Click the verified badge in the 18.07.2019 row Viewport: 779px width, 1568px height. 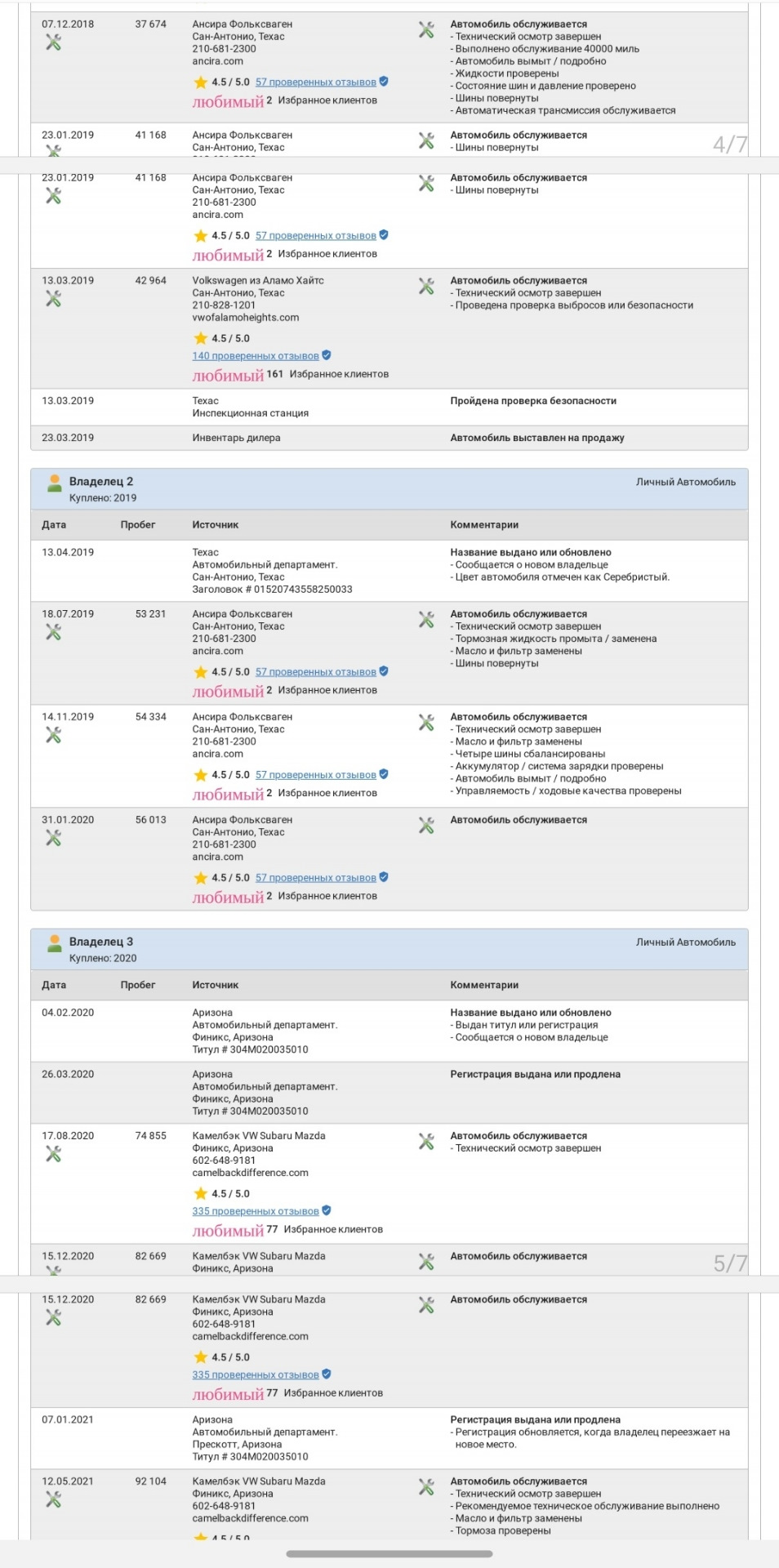[x=384, y=671]
